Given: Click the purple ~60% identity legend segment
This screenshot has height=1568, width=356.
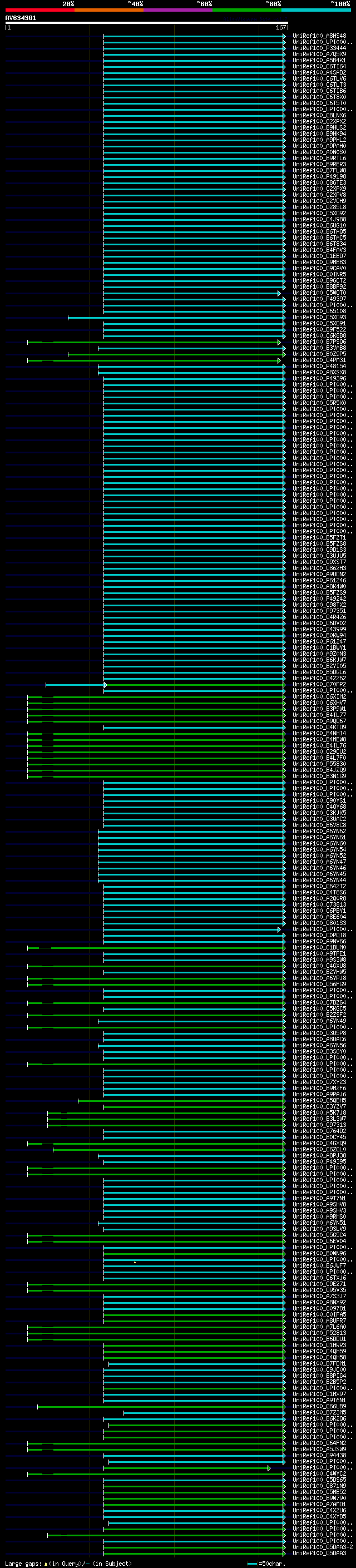Looking at the screenshot, I should coord(177,10).
